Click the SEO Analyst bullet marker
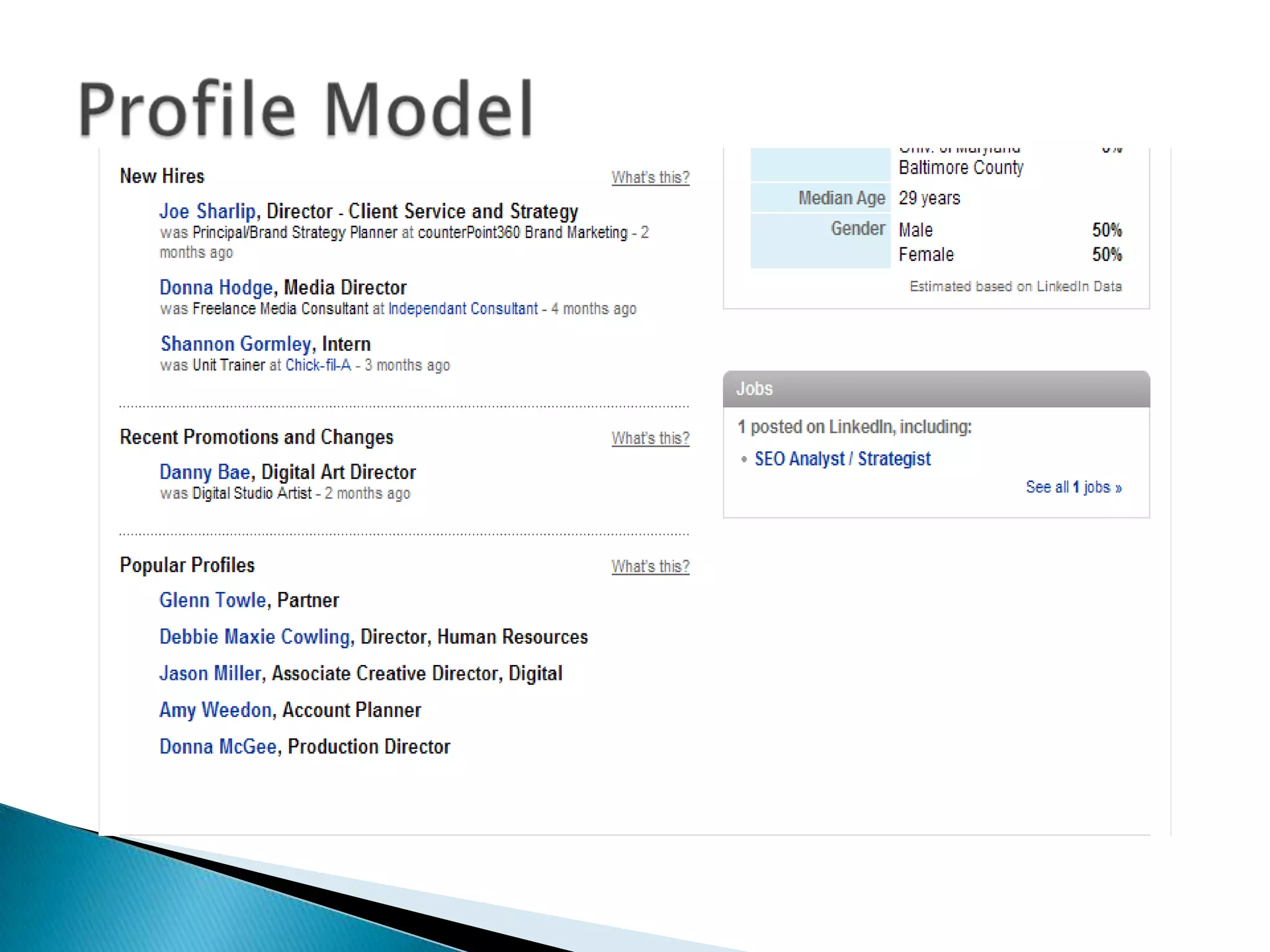Image resolution: width=1270 pixels, height=952 pixels. coord(744,459)
